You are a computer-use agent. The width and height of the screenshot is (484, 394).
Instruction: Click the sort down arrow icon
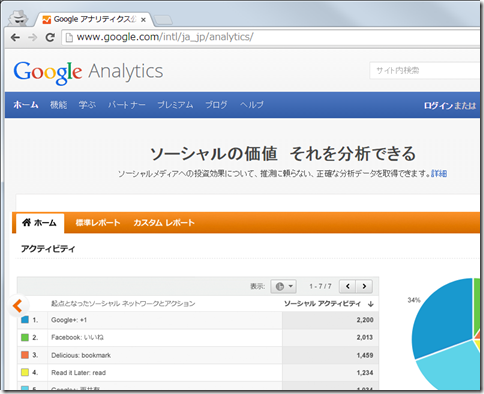coord(370,304)
